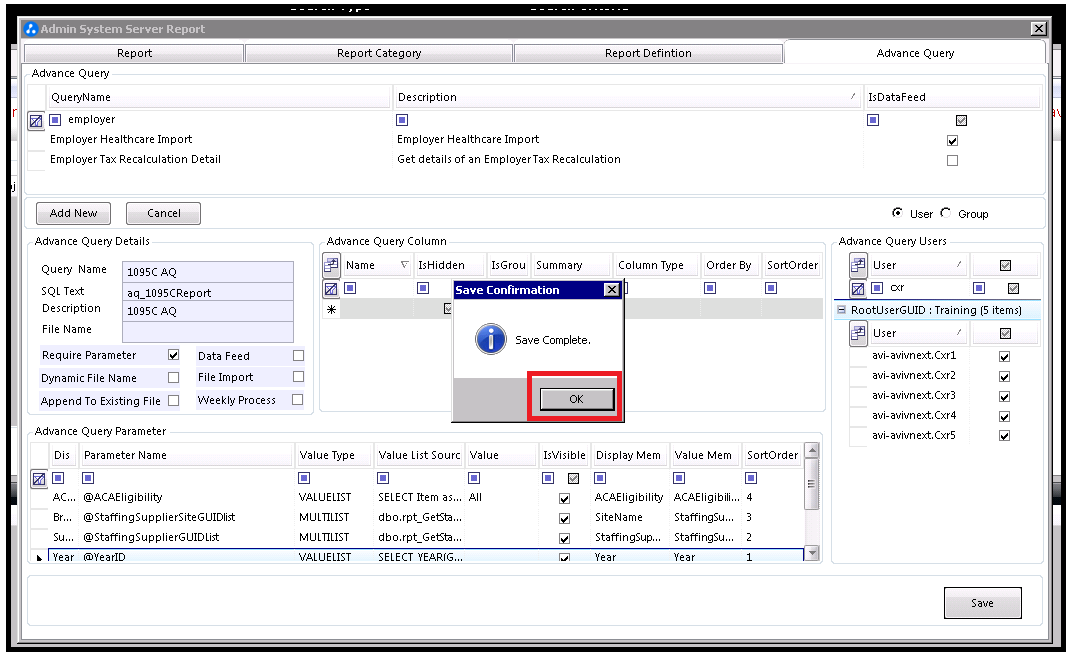Viewport: 1071px width, 654px height.
Task: Uncheck user avi-avivnext.Cxr3
Action: (x=1004, y=396)
